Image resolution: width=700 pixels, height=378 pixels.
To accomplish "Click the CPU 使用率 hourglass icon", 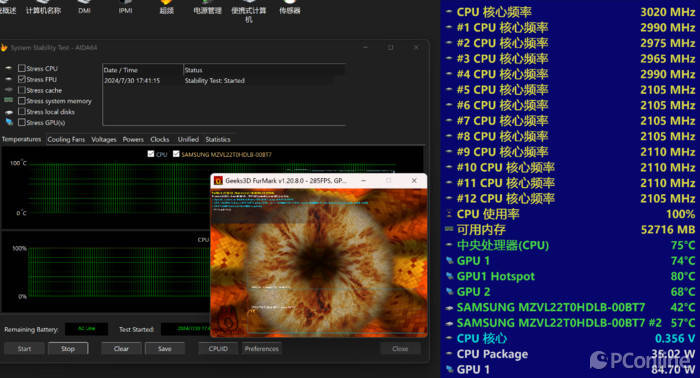I will pyautogui.click(x=449, y=214).
